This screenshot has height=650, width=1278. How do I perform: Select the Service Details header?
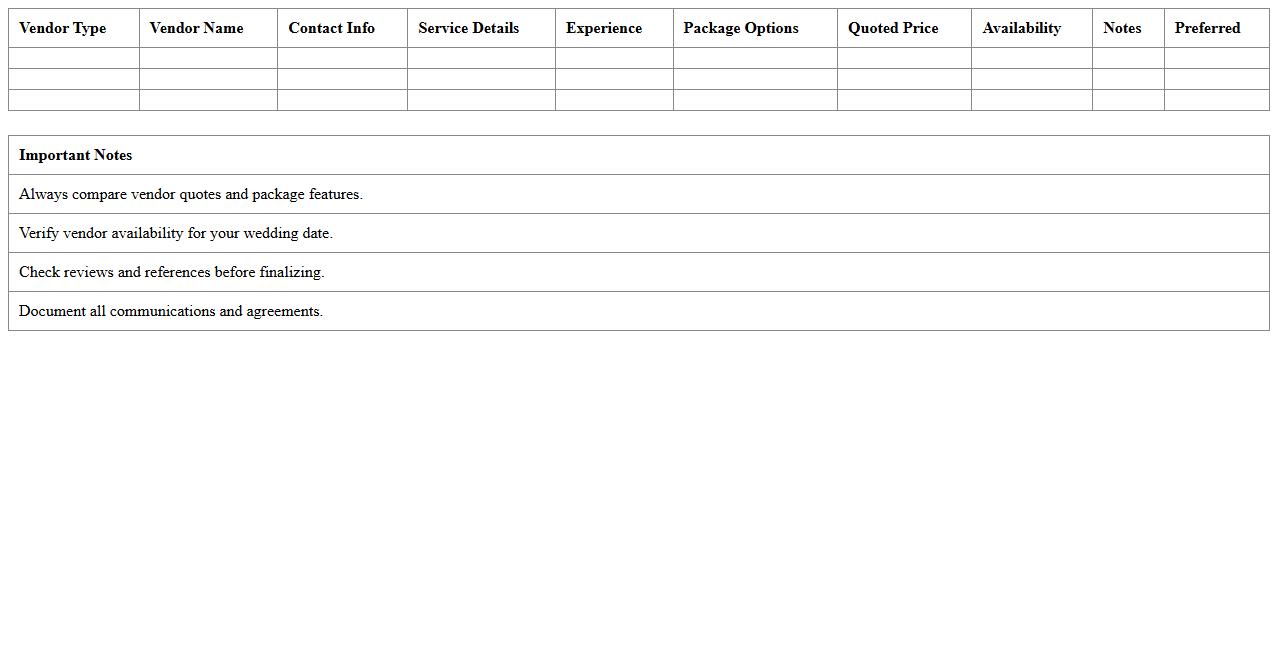(468, 28)
